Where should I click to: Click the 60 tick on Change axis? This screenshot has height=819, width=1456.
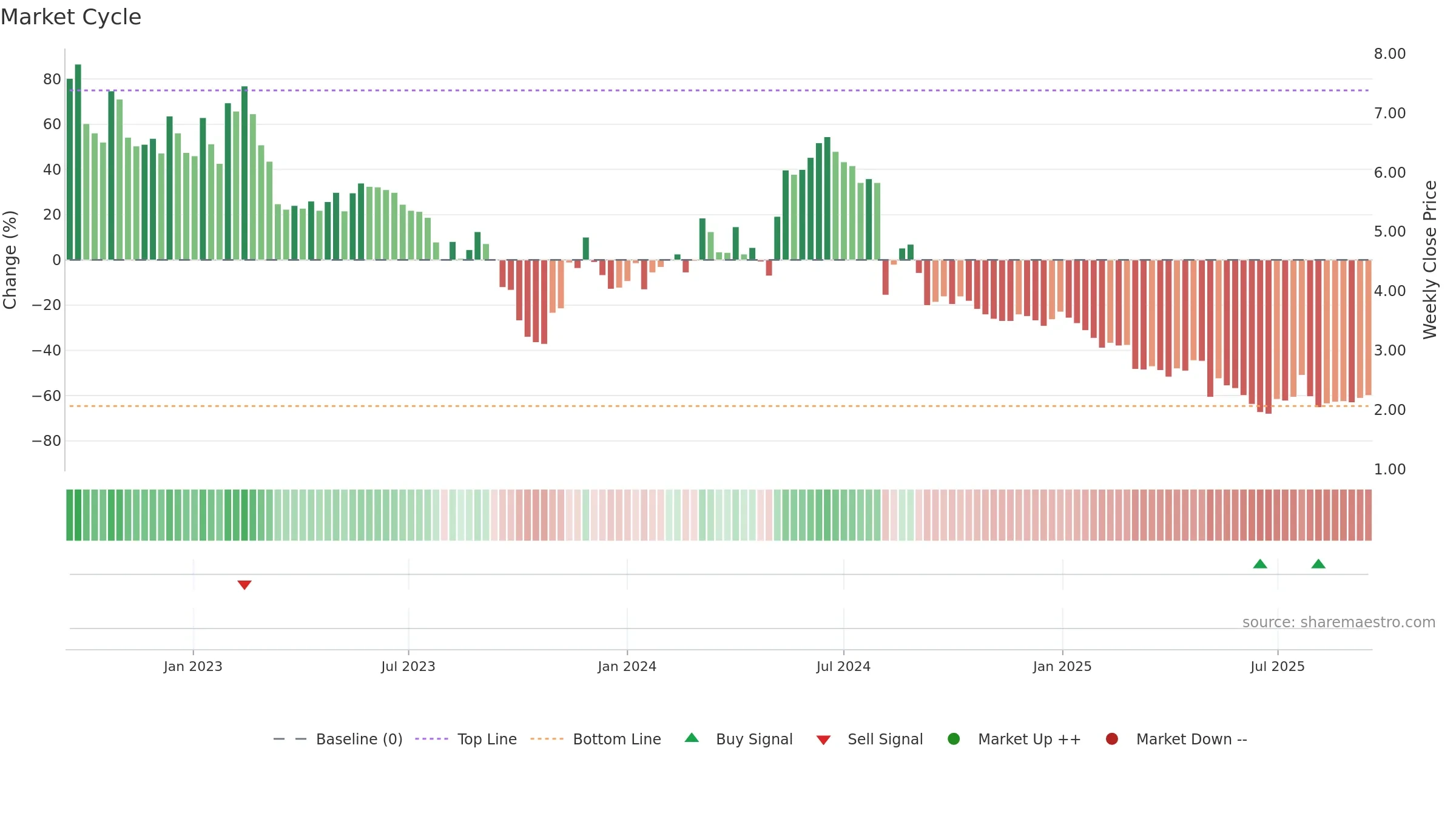pos(52,124)
